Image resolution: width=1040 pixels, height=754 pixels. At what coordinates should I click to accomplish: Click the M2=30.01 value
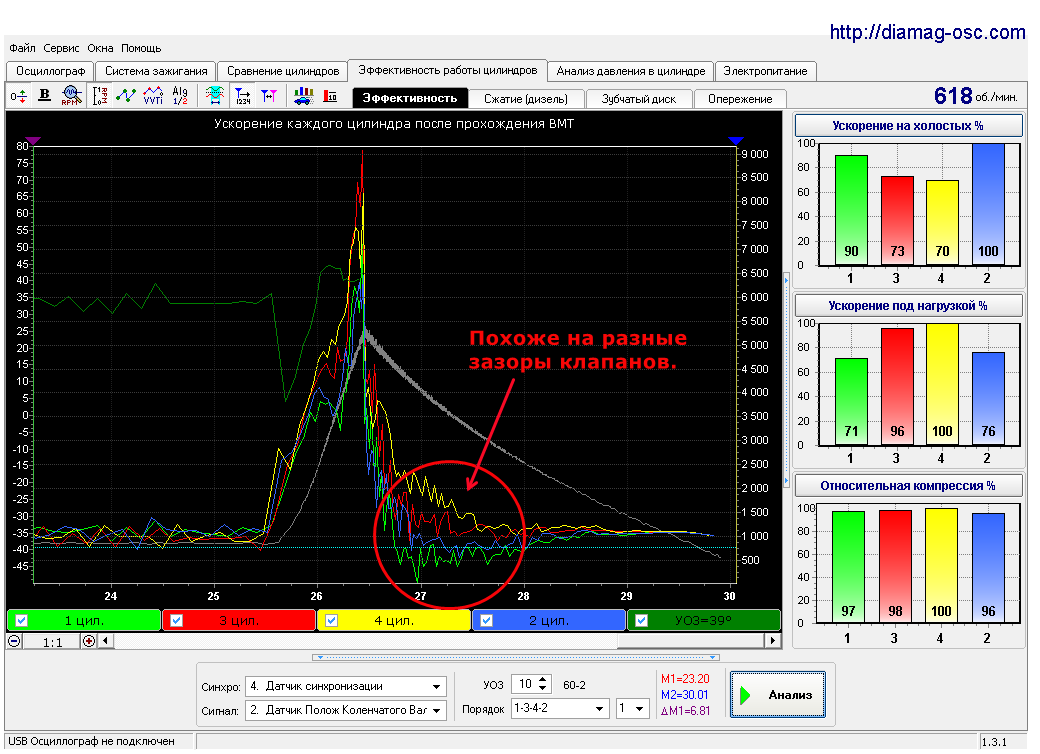[x=684, y=695]
